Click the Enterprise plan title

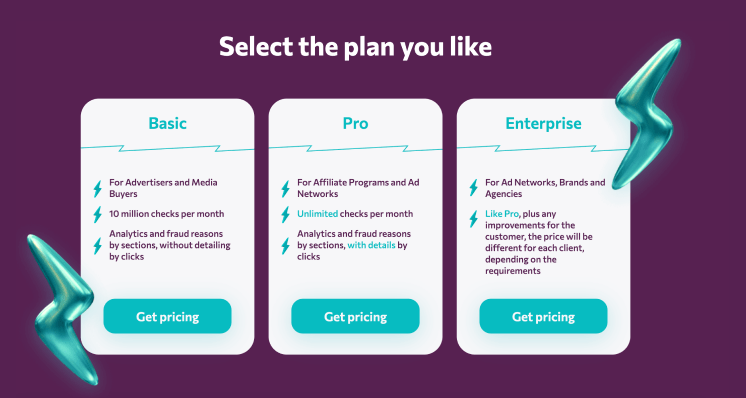coord(543,124)
